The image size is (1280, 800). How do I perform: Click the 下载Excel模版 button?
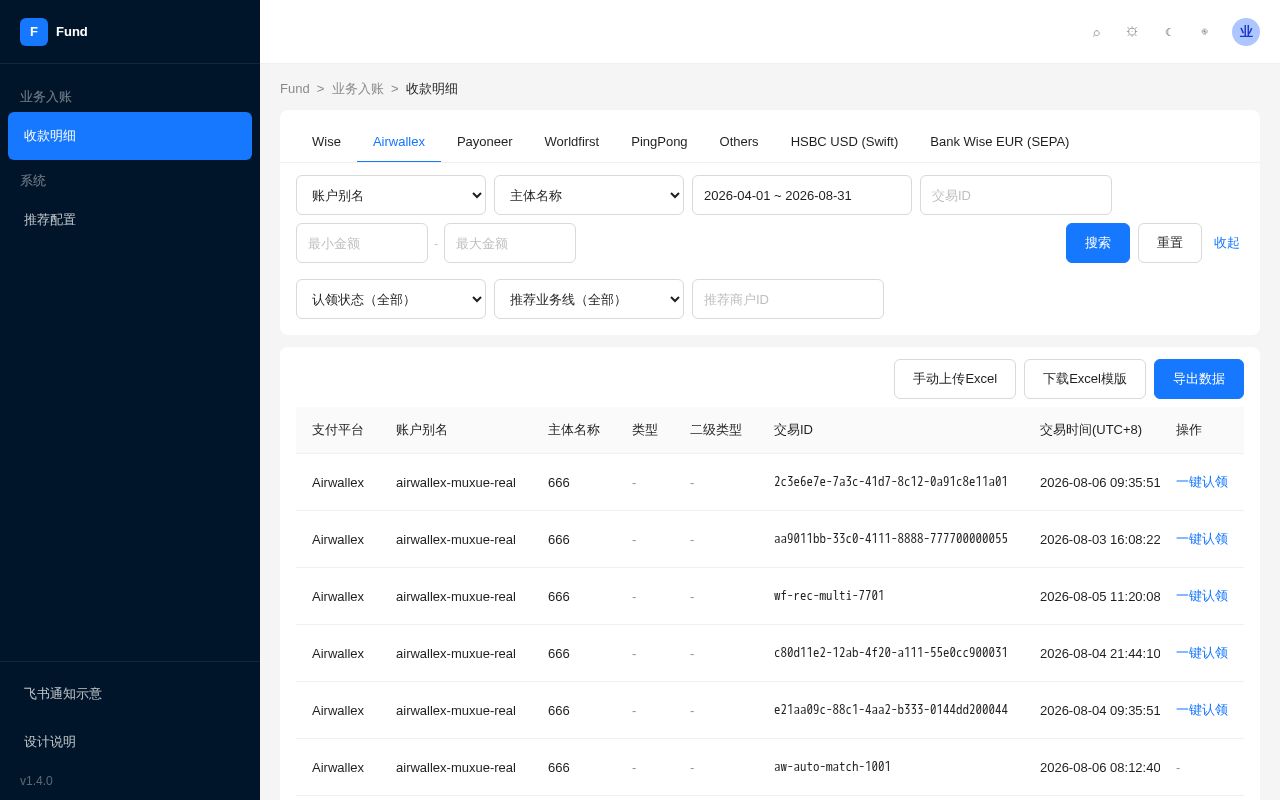pyautogui.click(x=1085, y=379)
